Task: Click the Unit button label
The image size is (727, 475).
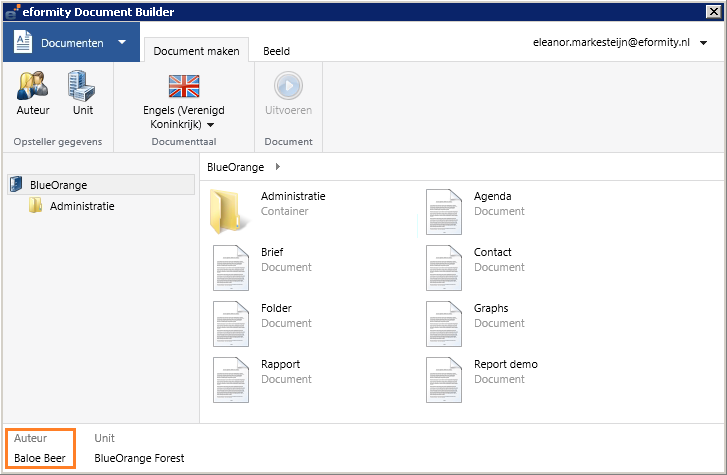Action: click(83, 110)
